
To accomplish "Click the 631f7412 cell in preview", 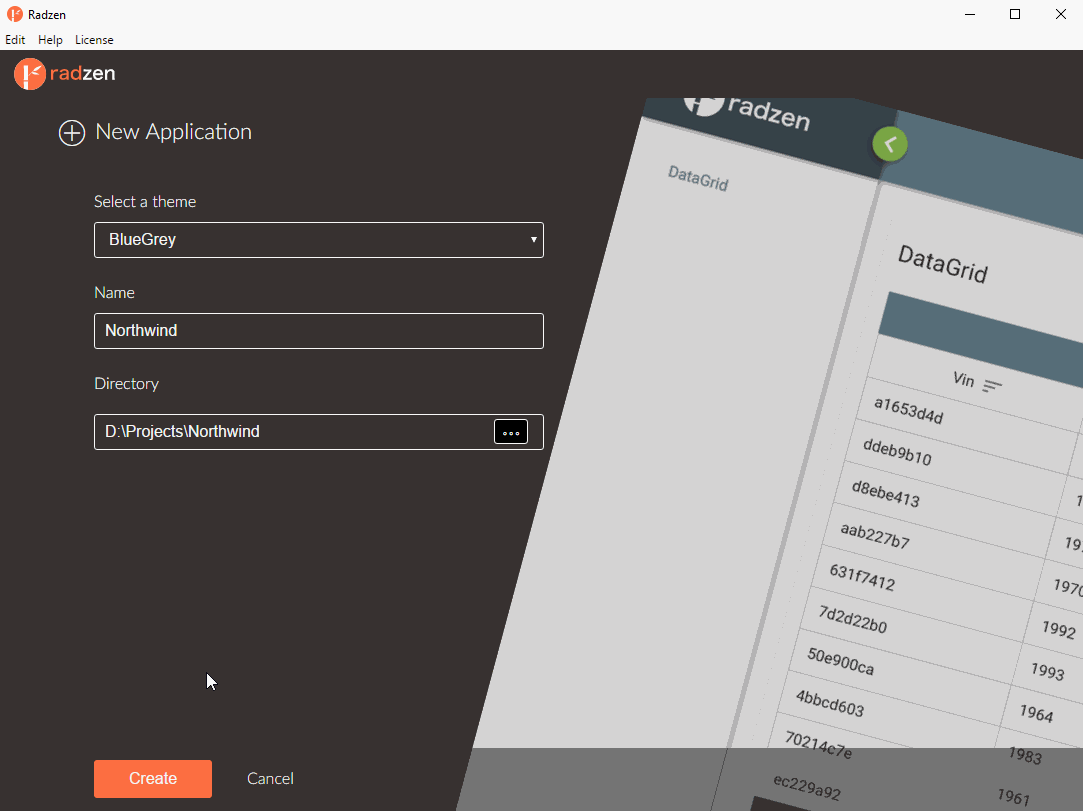I will pos(862,577).
